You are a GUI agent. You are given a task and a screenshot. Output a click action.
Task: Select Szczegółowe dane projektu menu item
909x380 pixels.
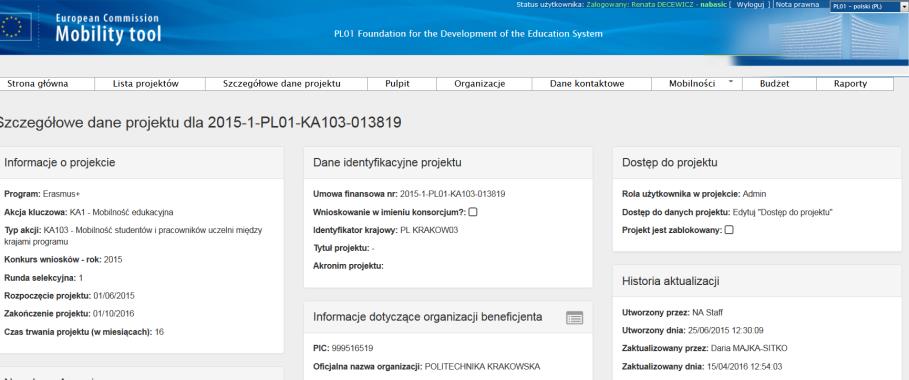pos(282,84)
